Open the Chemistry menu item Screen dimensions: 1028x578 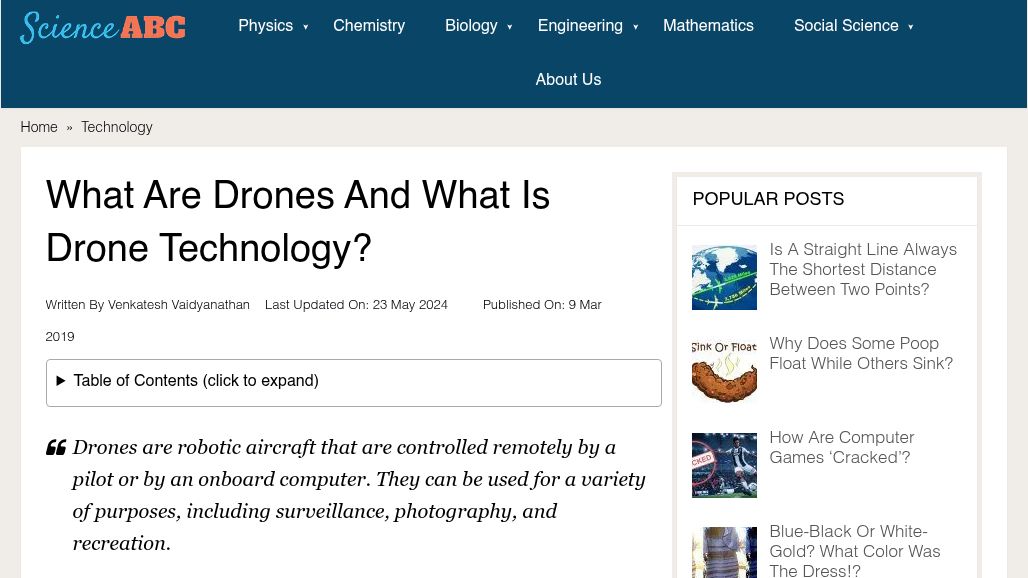coord(369,26)
